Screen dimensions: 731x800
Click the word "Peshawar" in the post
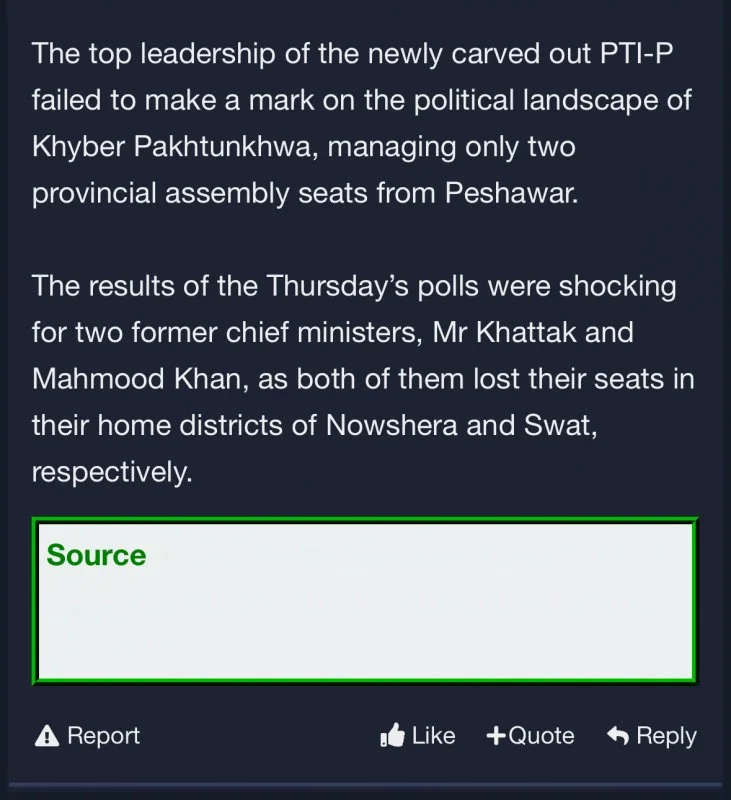tap(515, 194)
